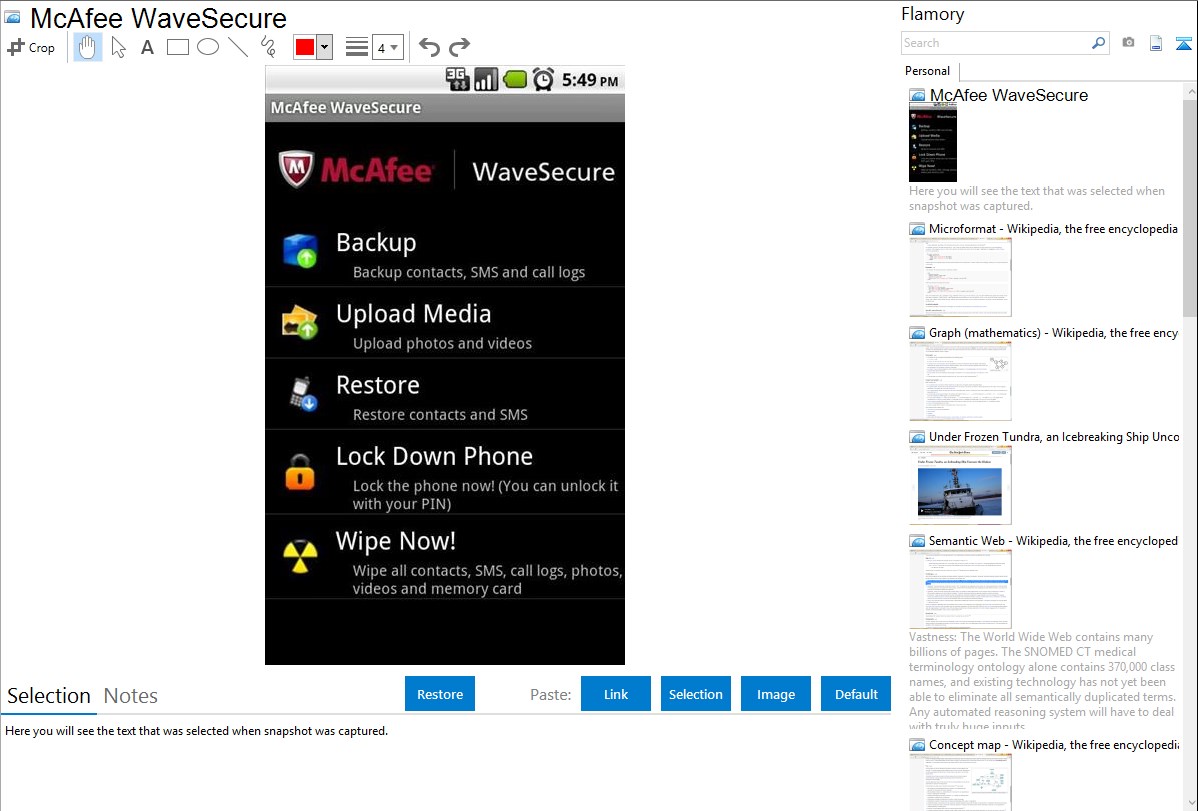Click the Backup heading in phone
This screenshot has height=811, width=1198.
point(376,242)
